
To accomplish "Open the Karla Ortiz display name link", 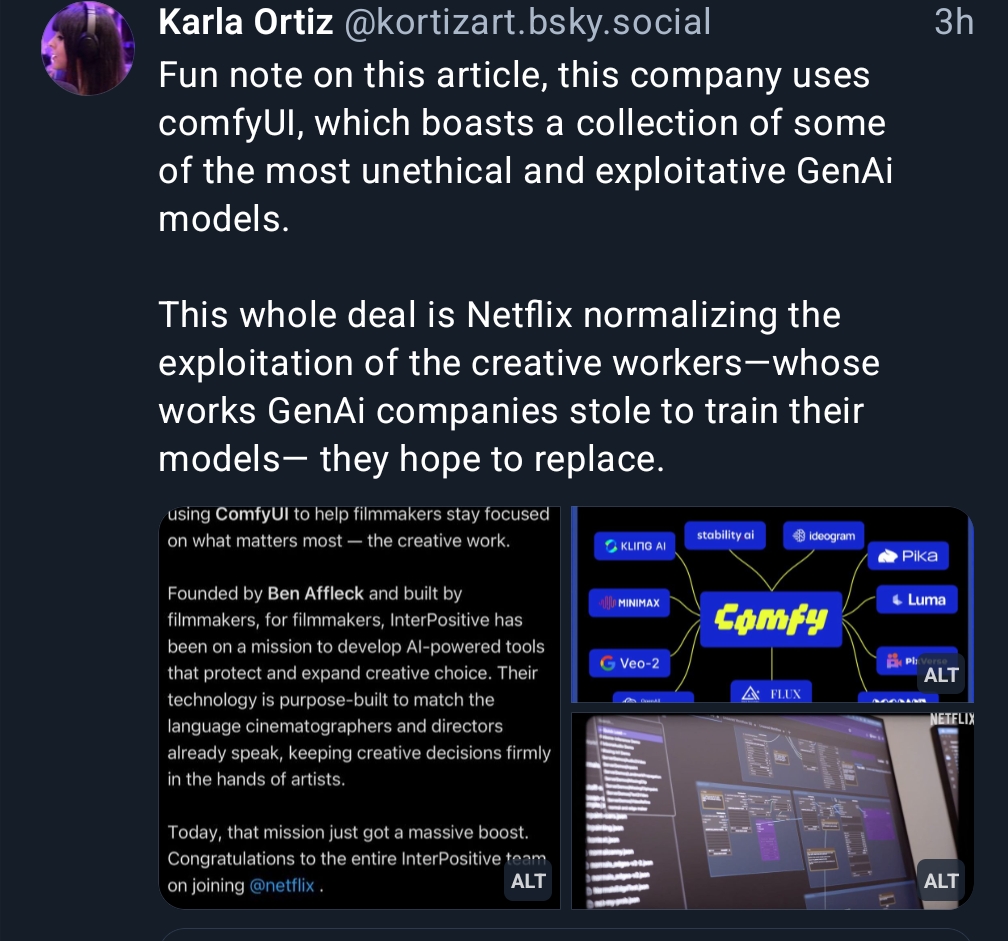I will [x=246, y=21].
